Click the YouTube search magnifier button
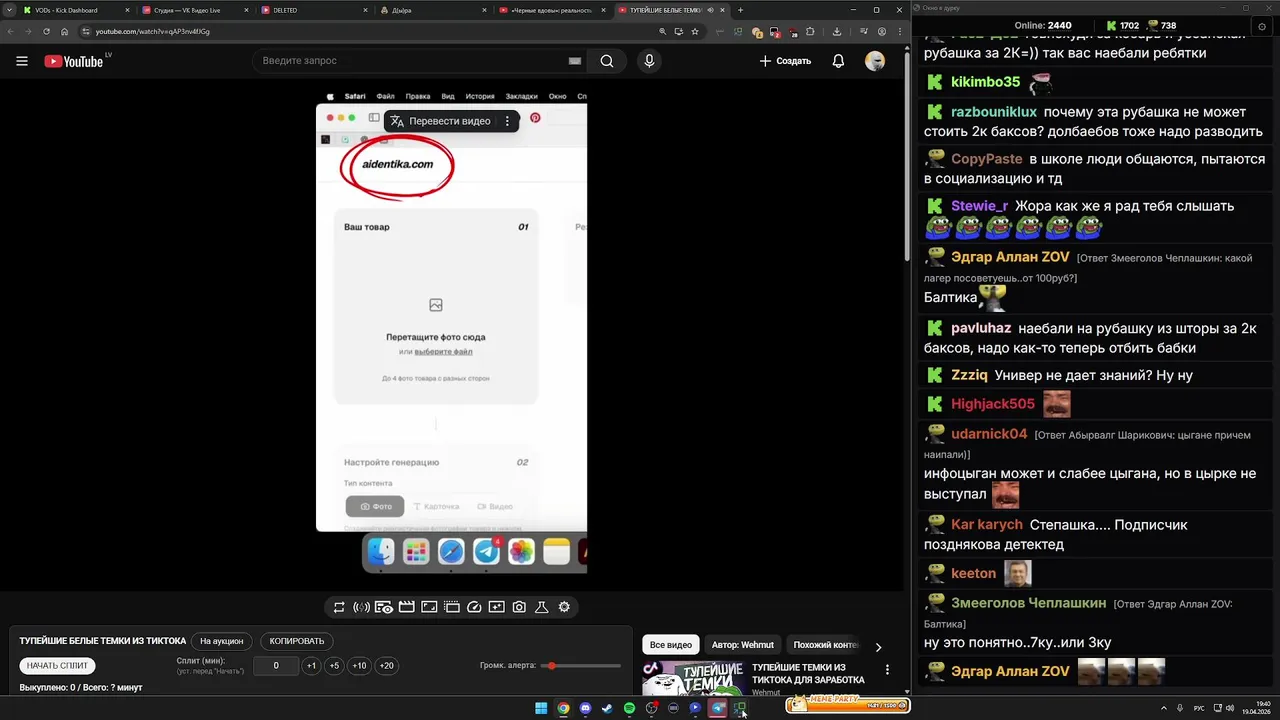 (607, 61)
